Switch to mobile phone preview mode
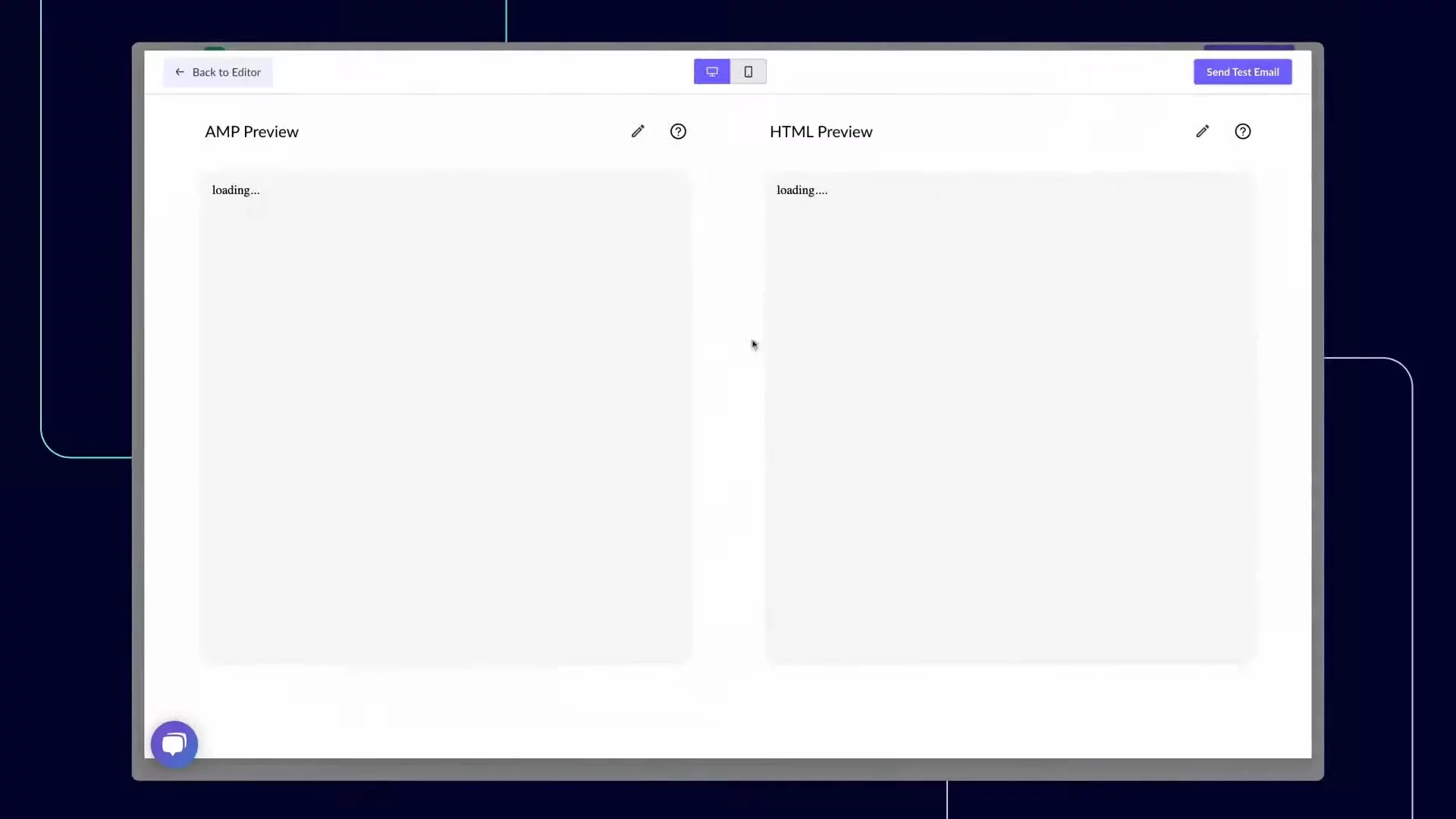This screenshot has height=819, width=1456. click(x=748, y=71)
